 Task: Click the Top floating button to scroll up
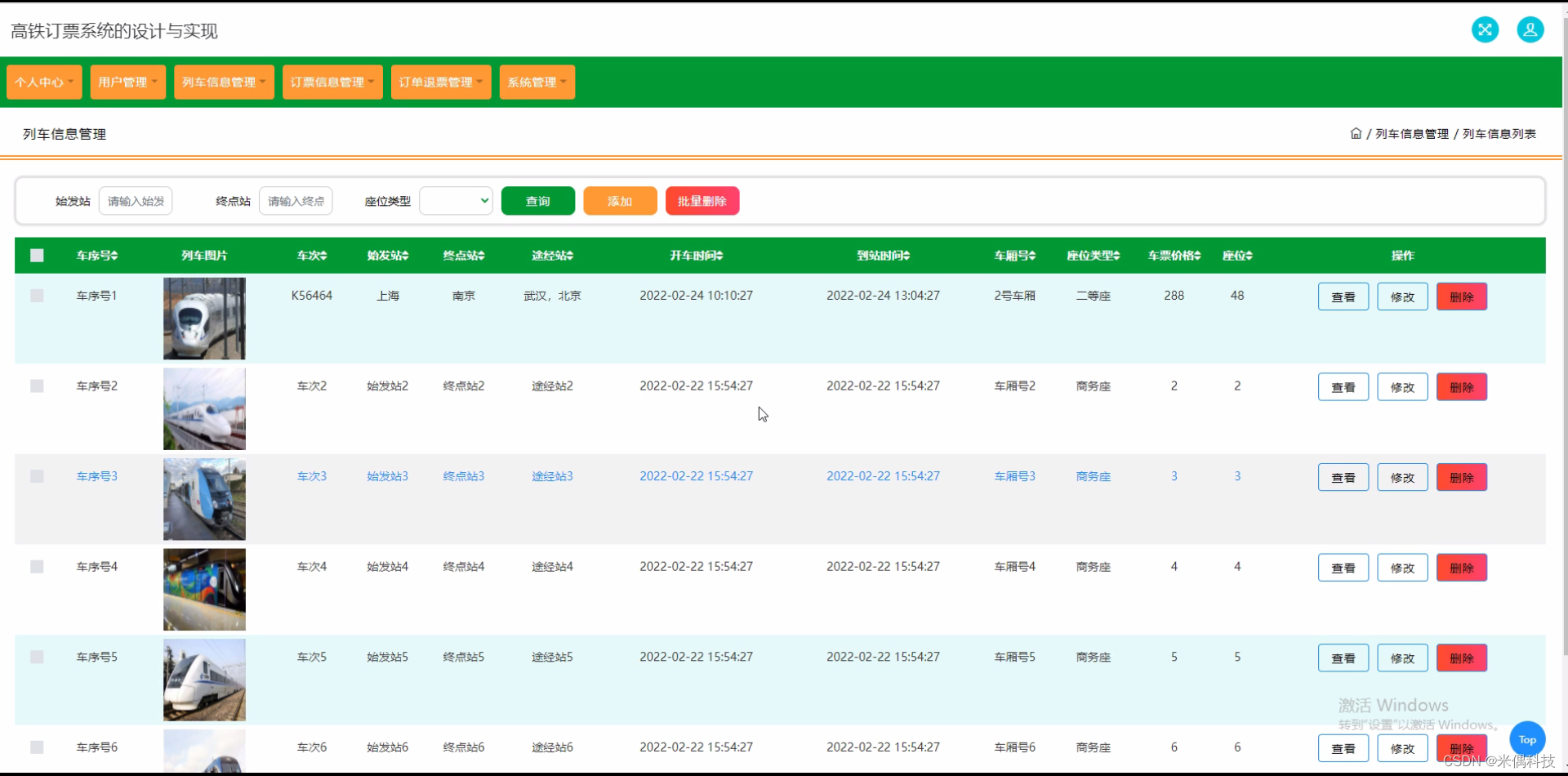[1527, 738]
